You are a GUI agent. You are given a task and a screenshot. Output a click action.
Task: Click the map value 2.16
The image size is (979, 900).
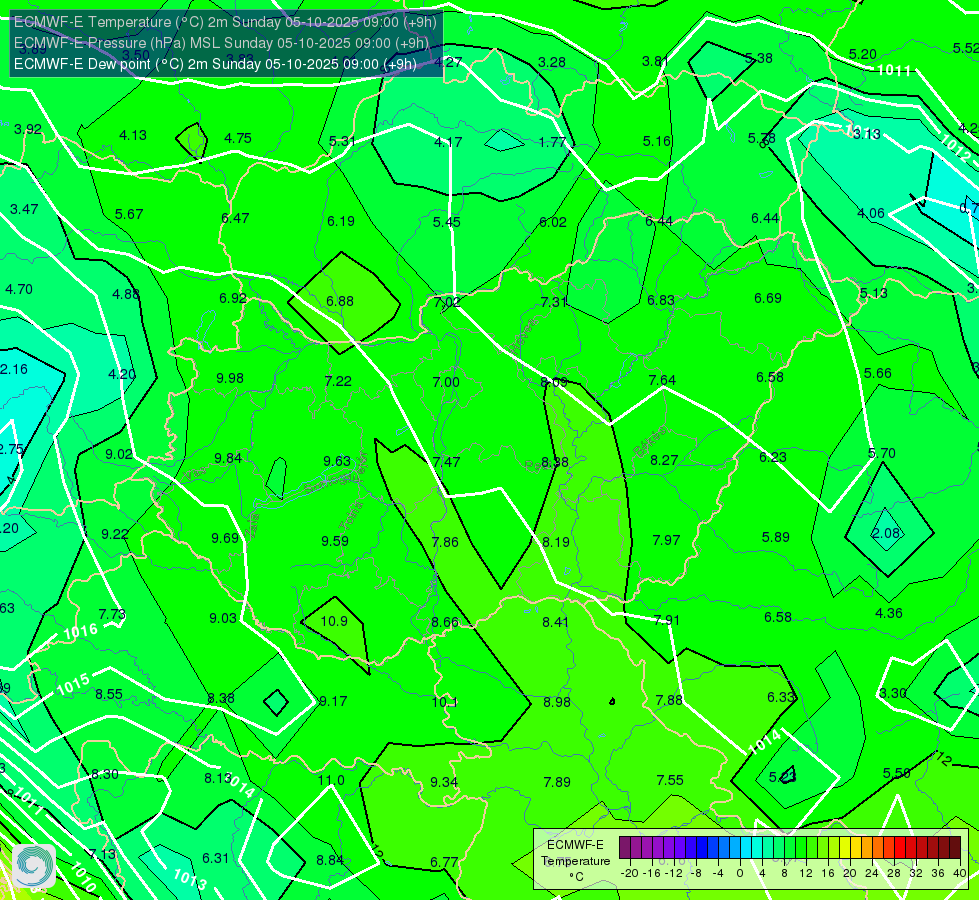click(14, 369)
